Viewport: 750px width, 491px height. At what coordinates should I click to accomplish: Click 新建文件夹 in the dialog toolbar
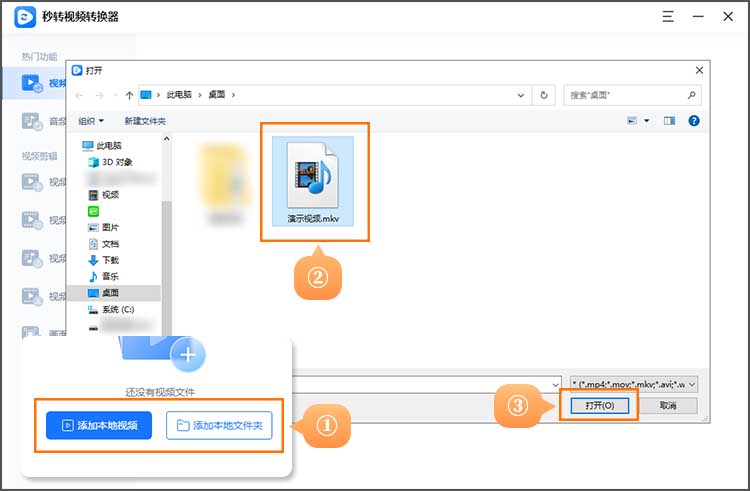(145, 121)
